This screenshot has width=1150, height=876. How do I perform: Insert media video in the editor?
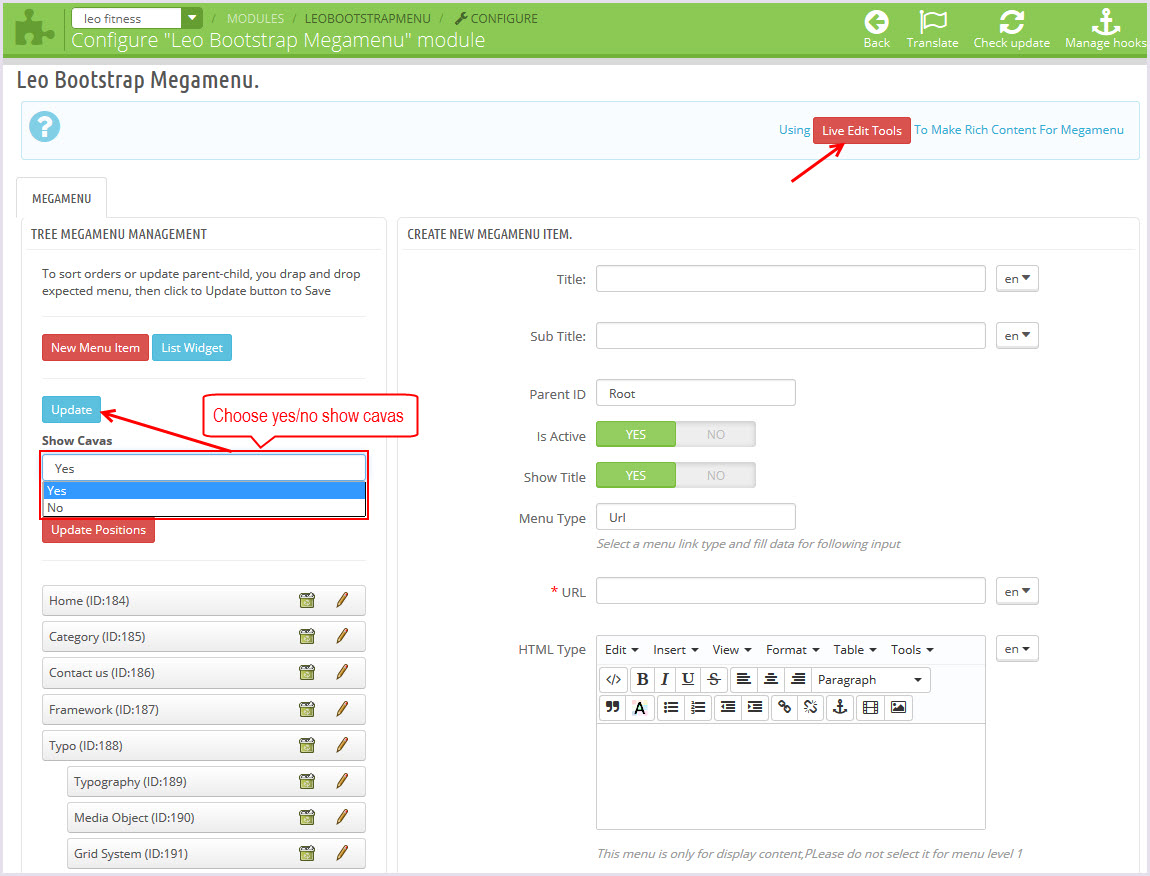tap(871, 707)
